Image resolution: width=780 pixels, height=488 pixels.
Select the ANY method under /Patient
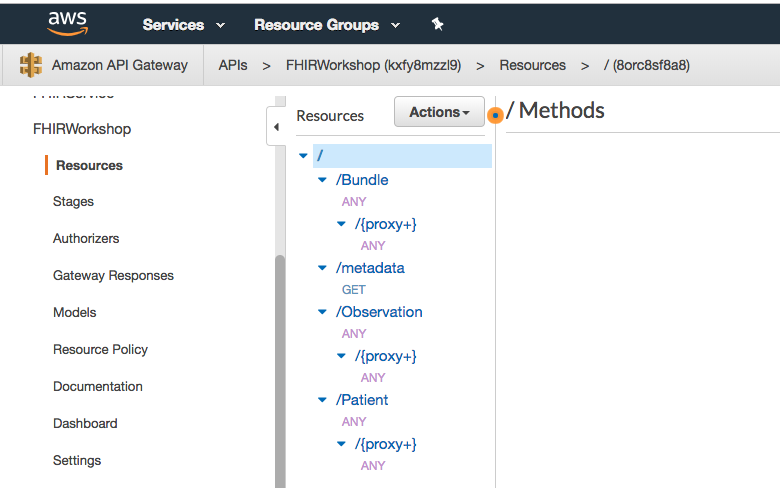pos(354,422)
